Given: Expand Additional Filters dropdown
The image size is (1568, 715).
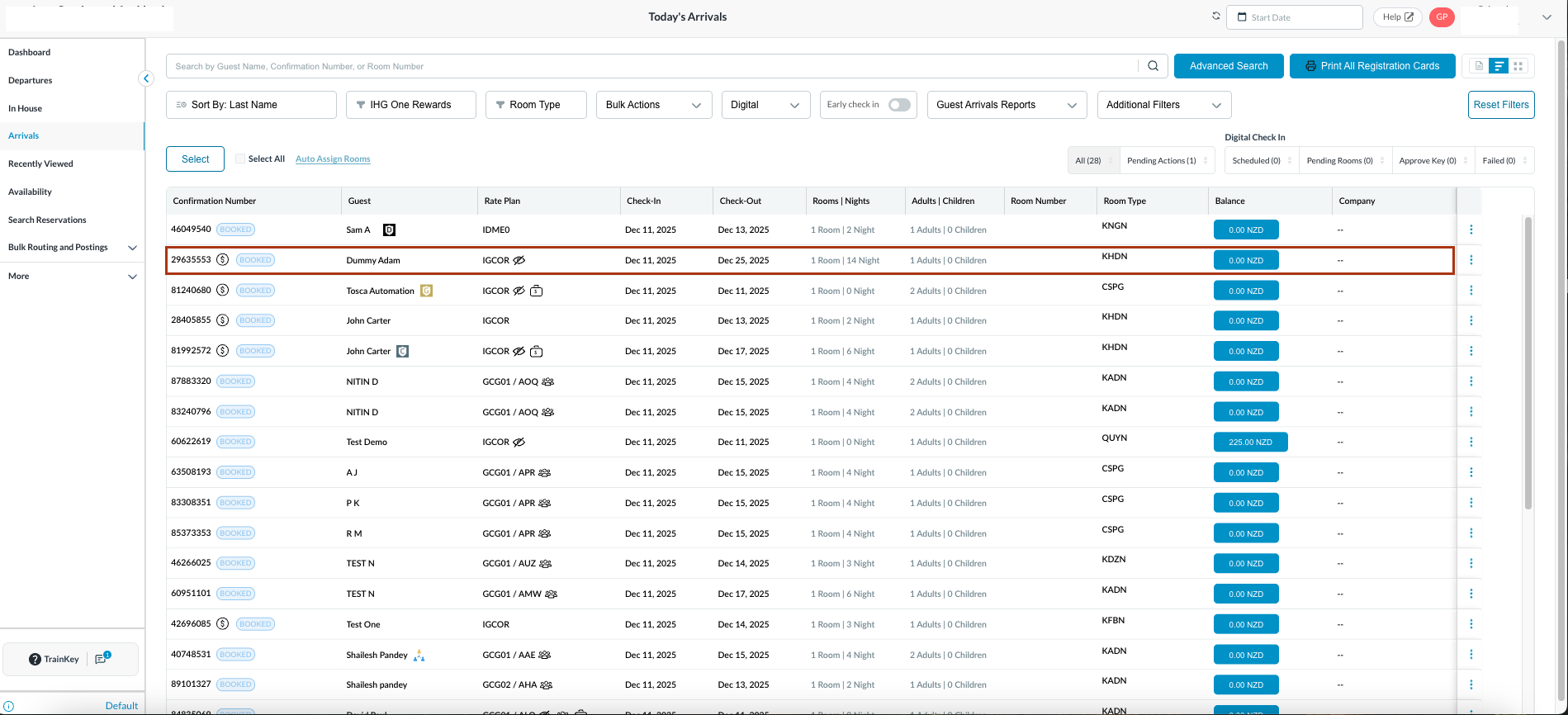Looking at the screenshot, I should pyautogui.click(x=1163, y=105).
